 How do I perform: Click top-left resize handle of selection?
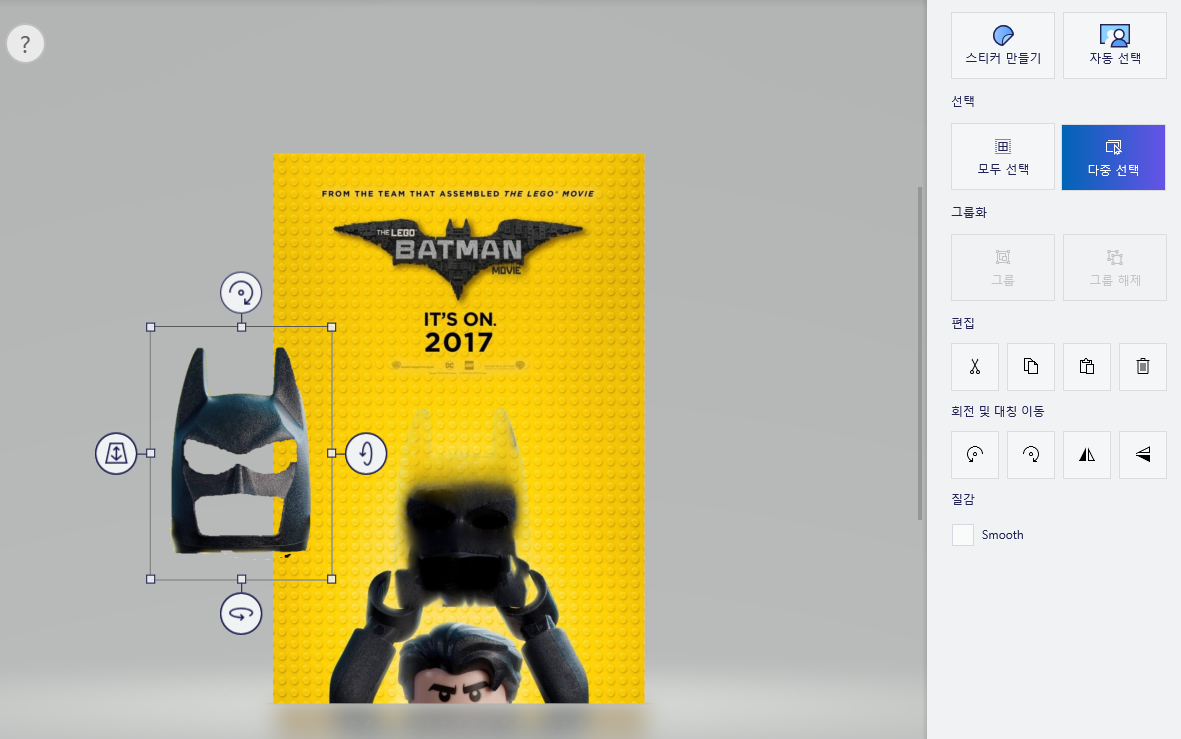point(151,327)
